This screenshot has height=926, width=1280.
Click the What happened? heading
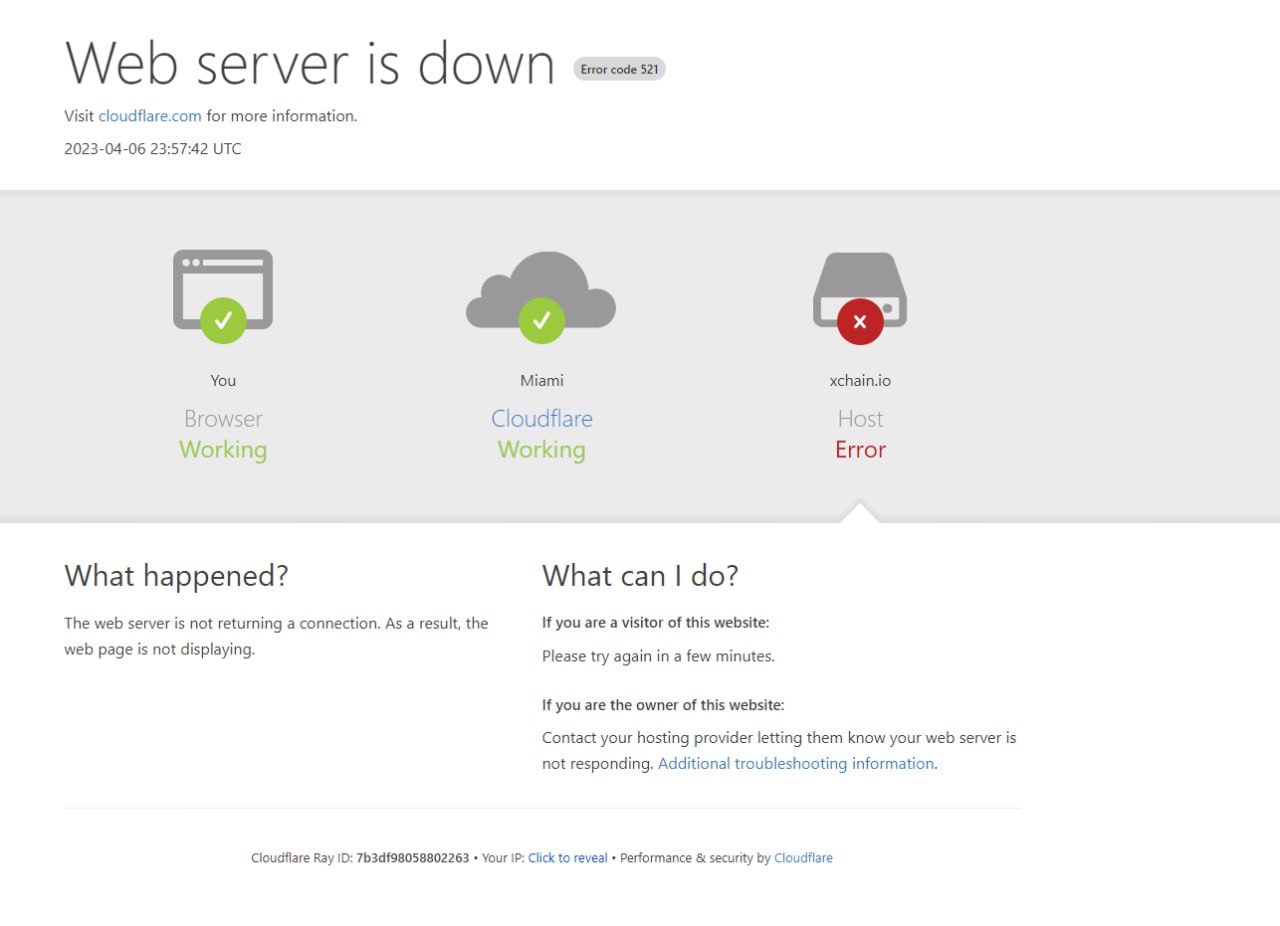[176, 576]
